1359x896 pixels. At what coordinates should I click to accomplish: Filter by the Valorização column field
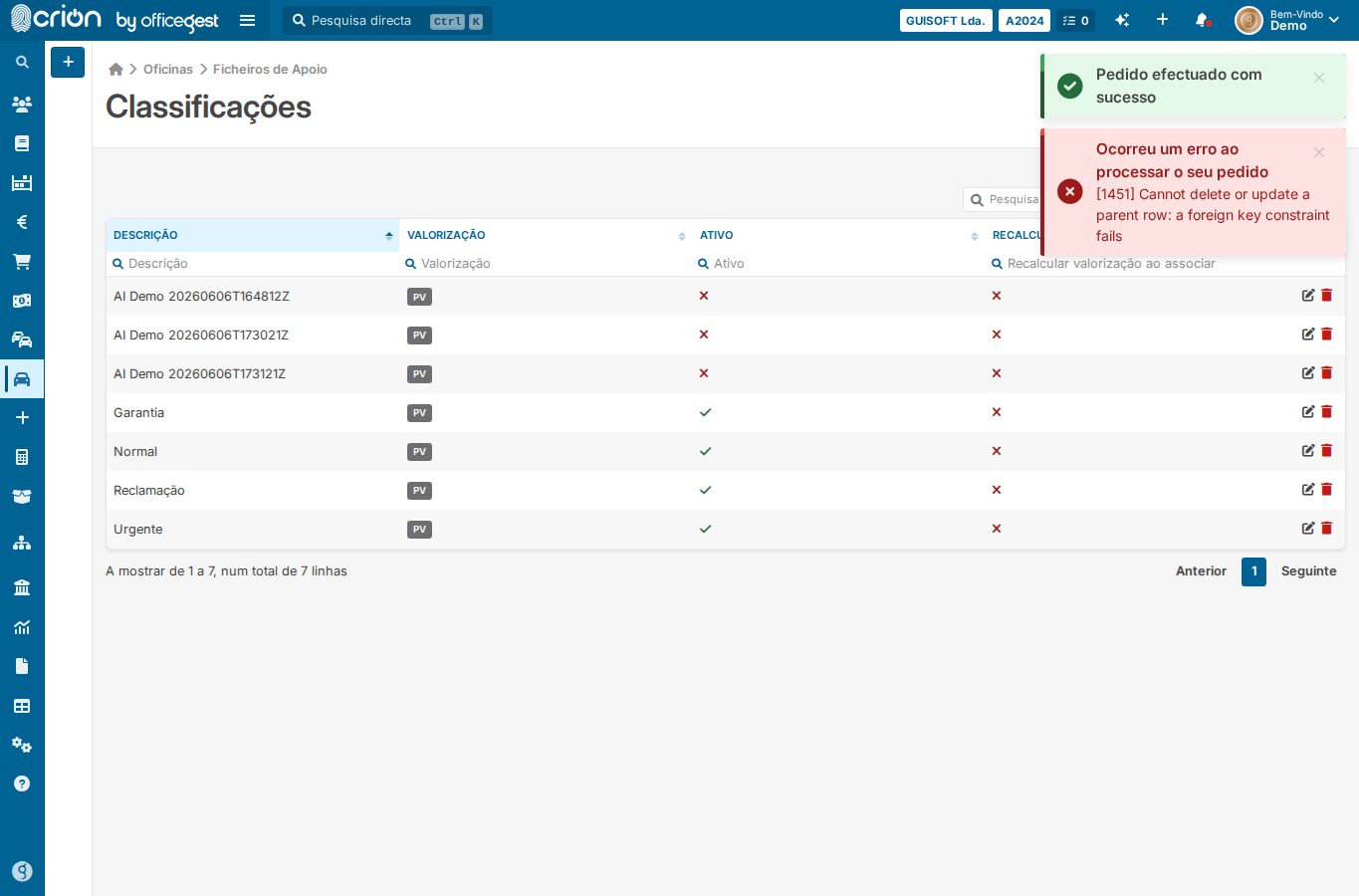tap(546, 264)
